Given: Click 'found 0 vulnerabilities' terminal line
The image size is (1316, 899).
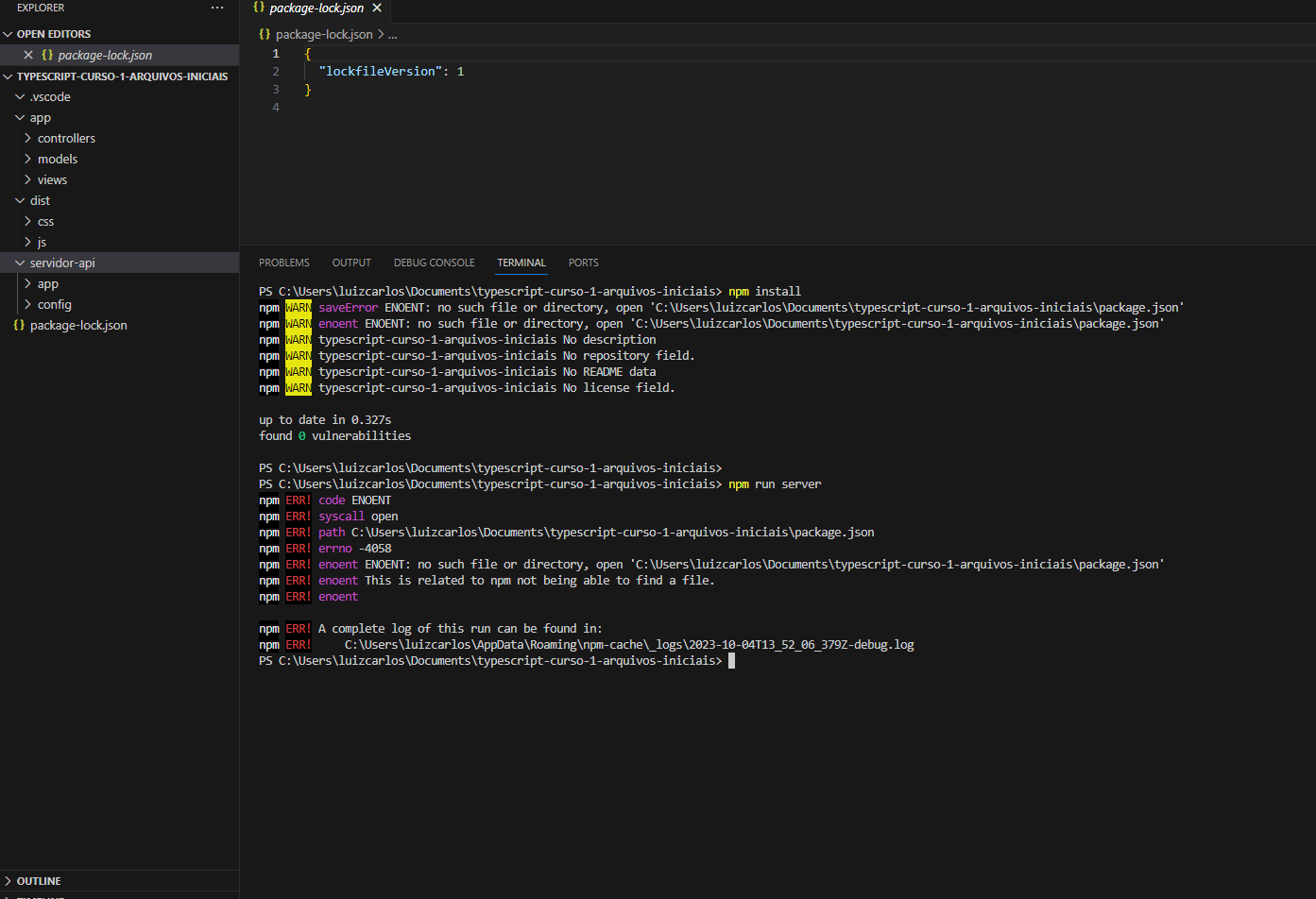Looking at the screenshot, I should pos(334,435).
